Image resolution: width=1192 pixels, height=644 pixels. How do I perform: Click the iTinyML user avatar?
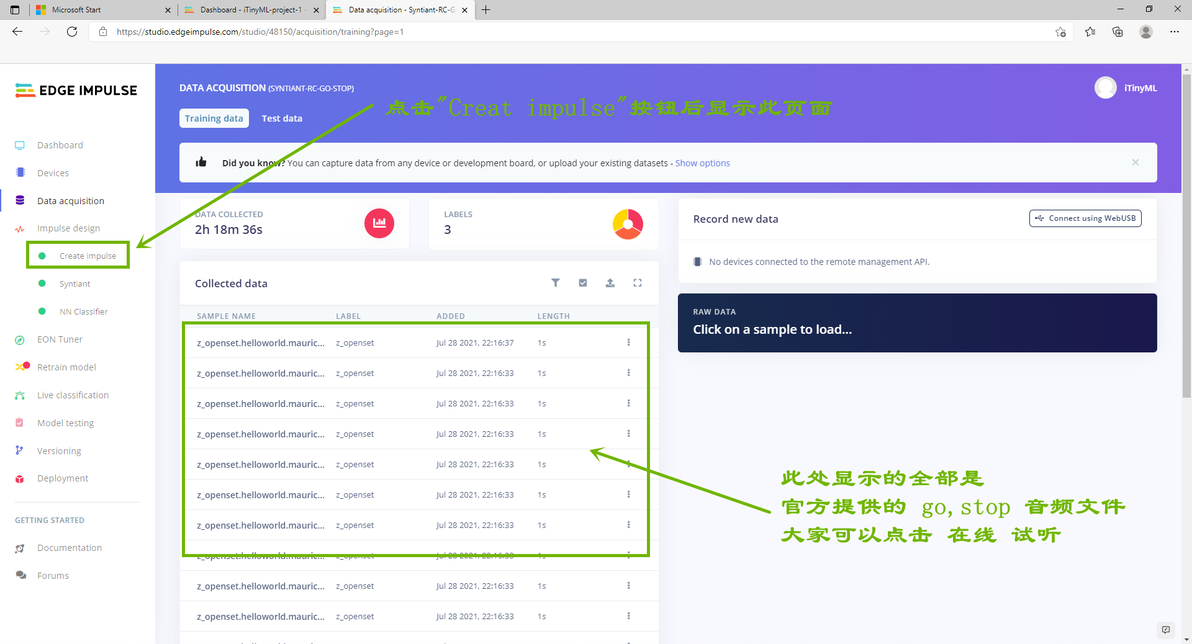1105,88
